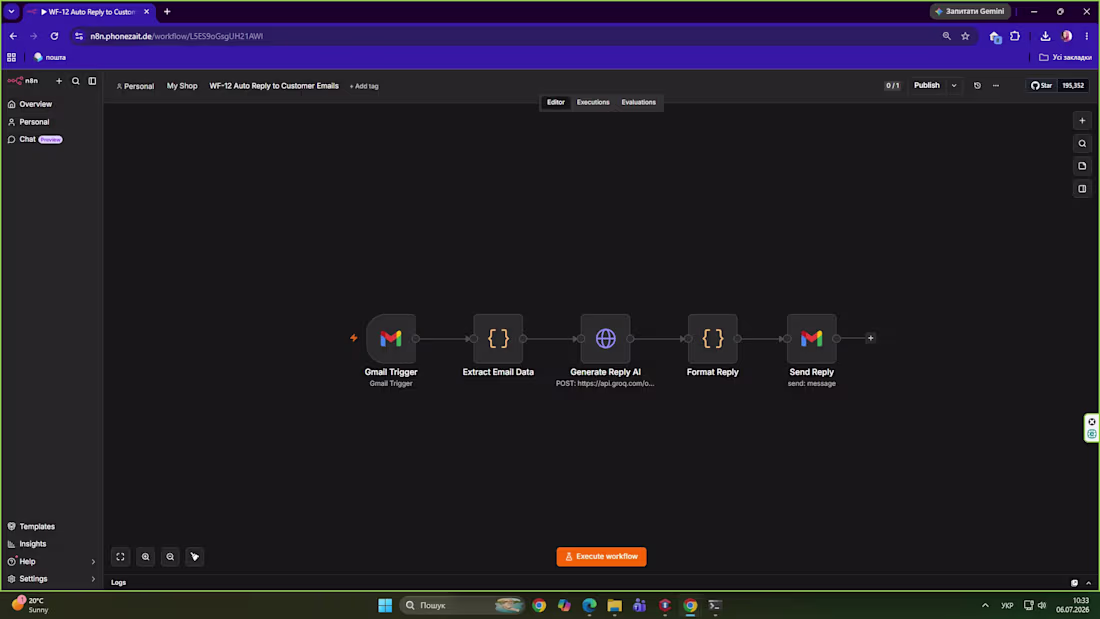Switch to the Executions tab
This screenshot has height=619, width=1100.
[x=593, y=102]
